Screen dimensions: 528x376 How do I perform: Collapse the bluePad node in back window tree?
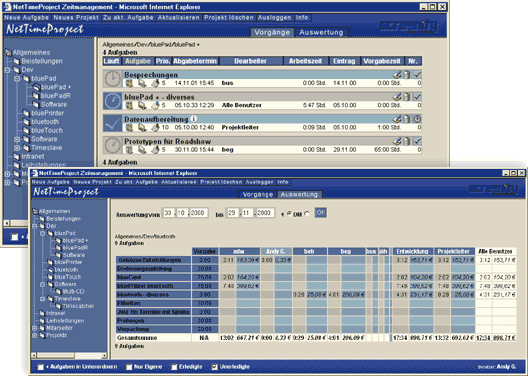17,79
